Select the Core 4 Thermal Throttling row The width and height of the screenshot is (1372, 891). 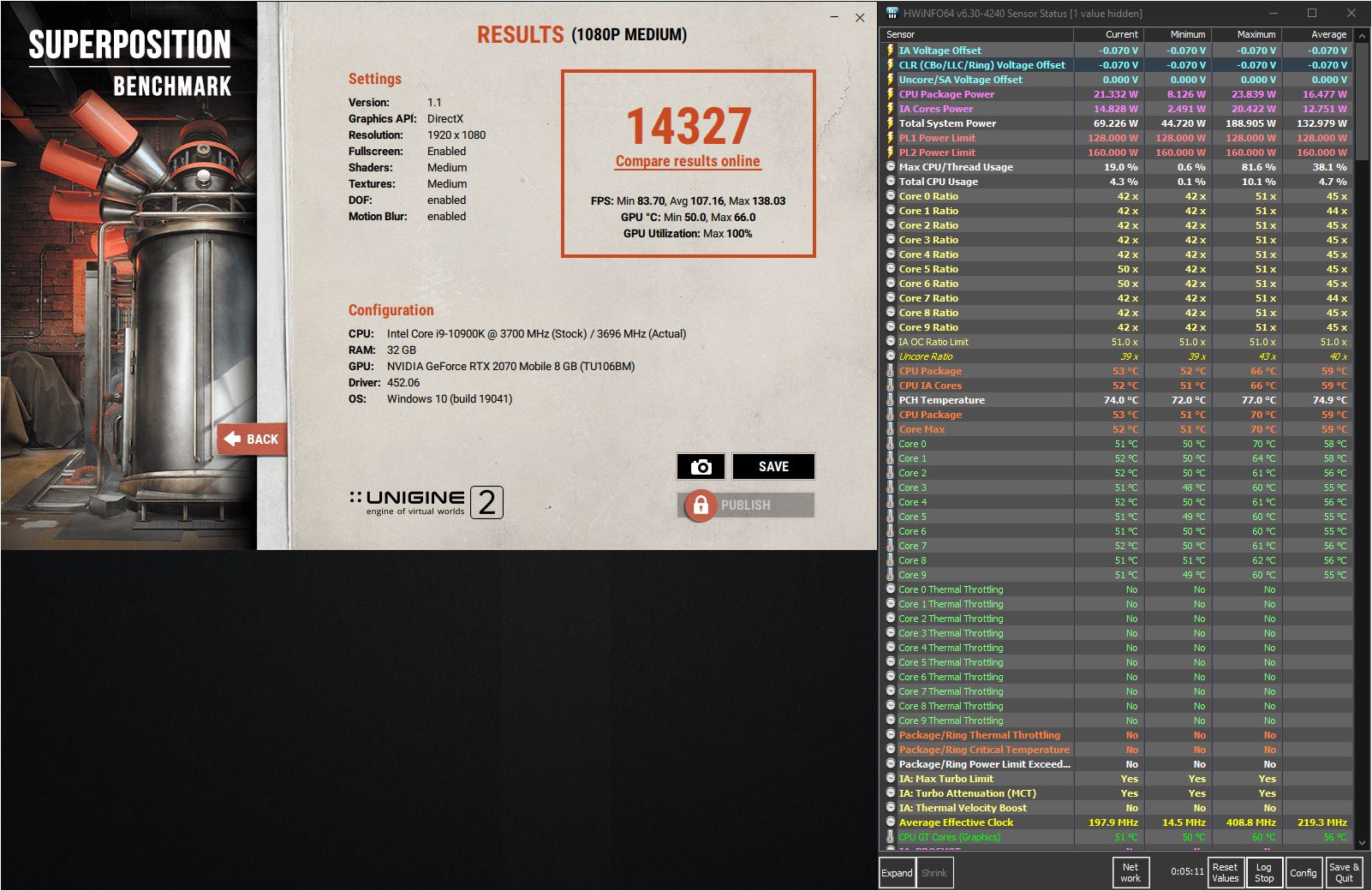click(x=1116, y=648)
